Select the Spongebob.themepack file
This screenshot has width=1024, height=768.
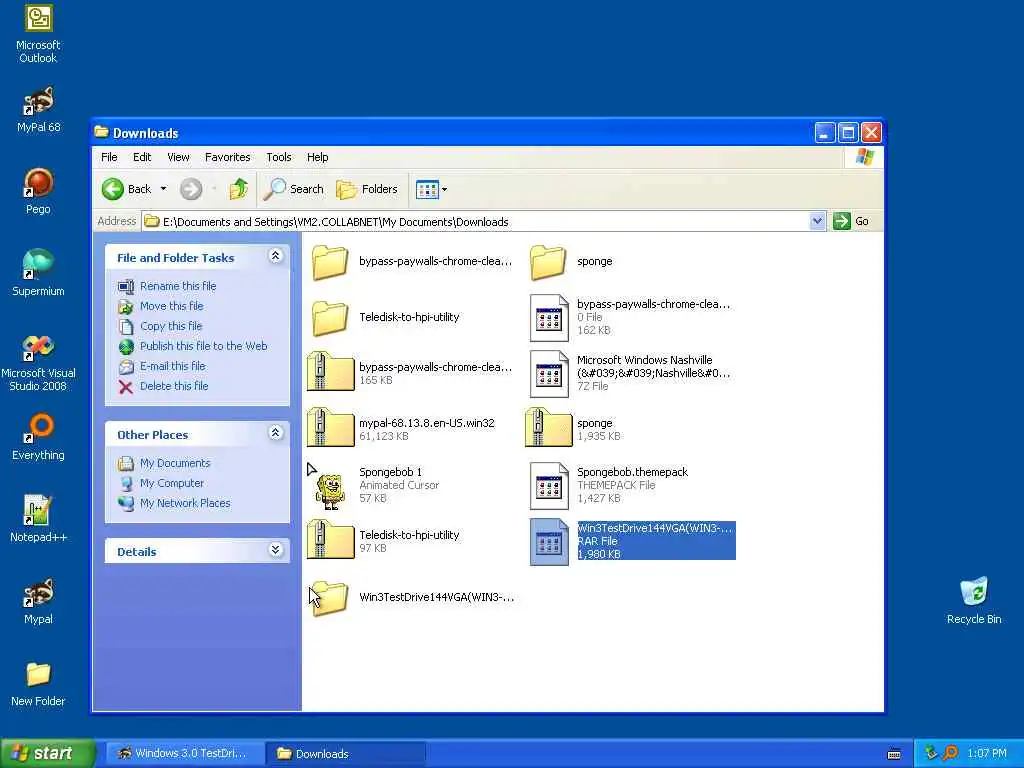[x=609, y=485]
